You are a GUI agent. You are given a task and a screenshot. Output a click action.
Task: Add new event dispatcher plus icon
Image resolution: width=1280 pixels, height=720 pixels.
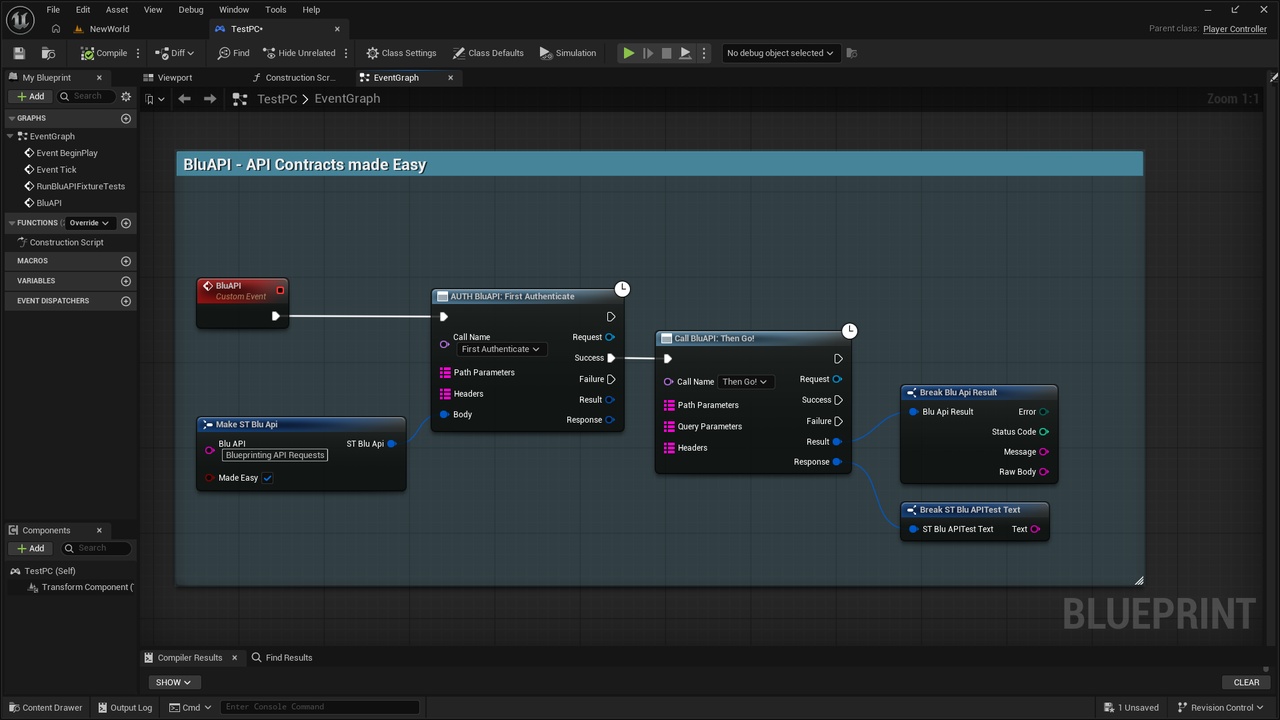126,301
